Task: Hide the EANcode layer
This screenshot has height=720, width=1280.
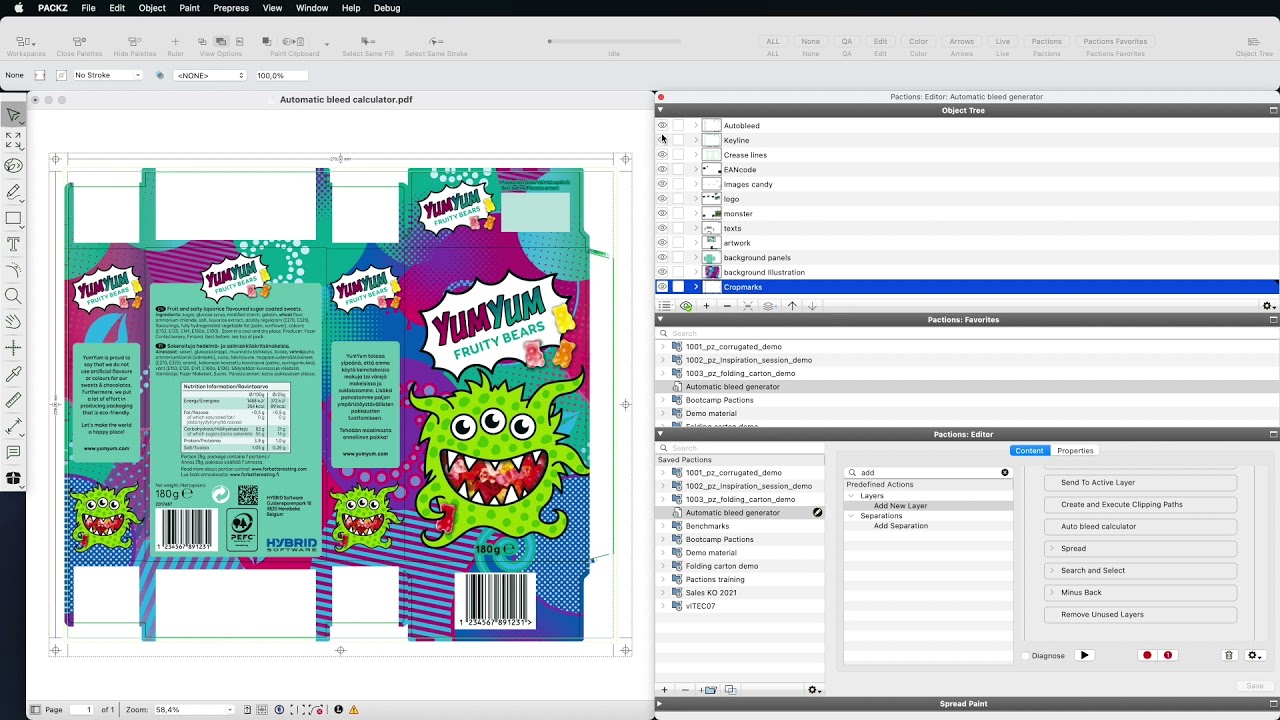Action: 662,170
